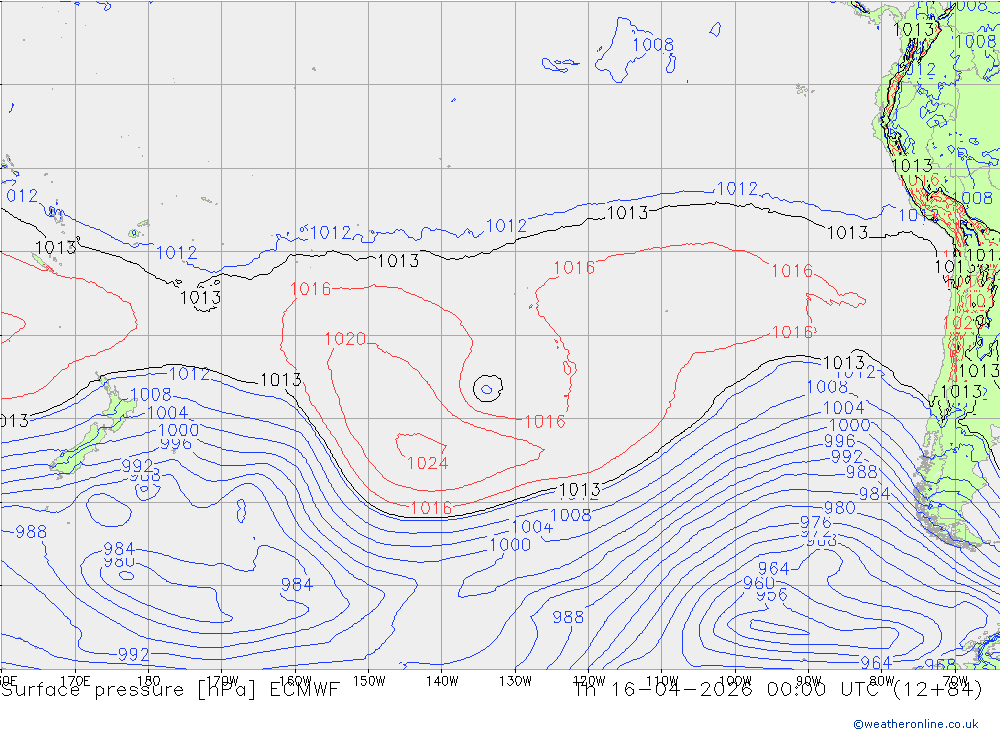Click the '16-04-2026 00:00 UTC (12+84)' timestamp
1000x733 pixels.
click(x=796, y=690)
